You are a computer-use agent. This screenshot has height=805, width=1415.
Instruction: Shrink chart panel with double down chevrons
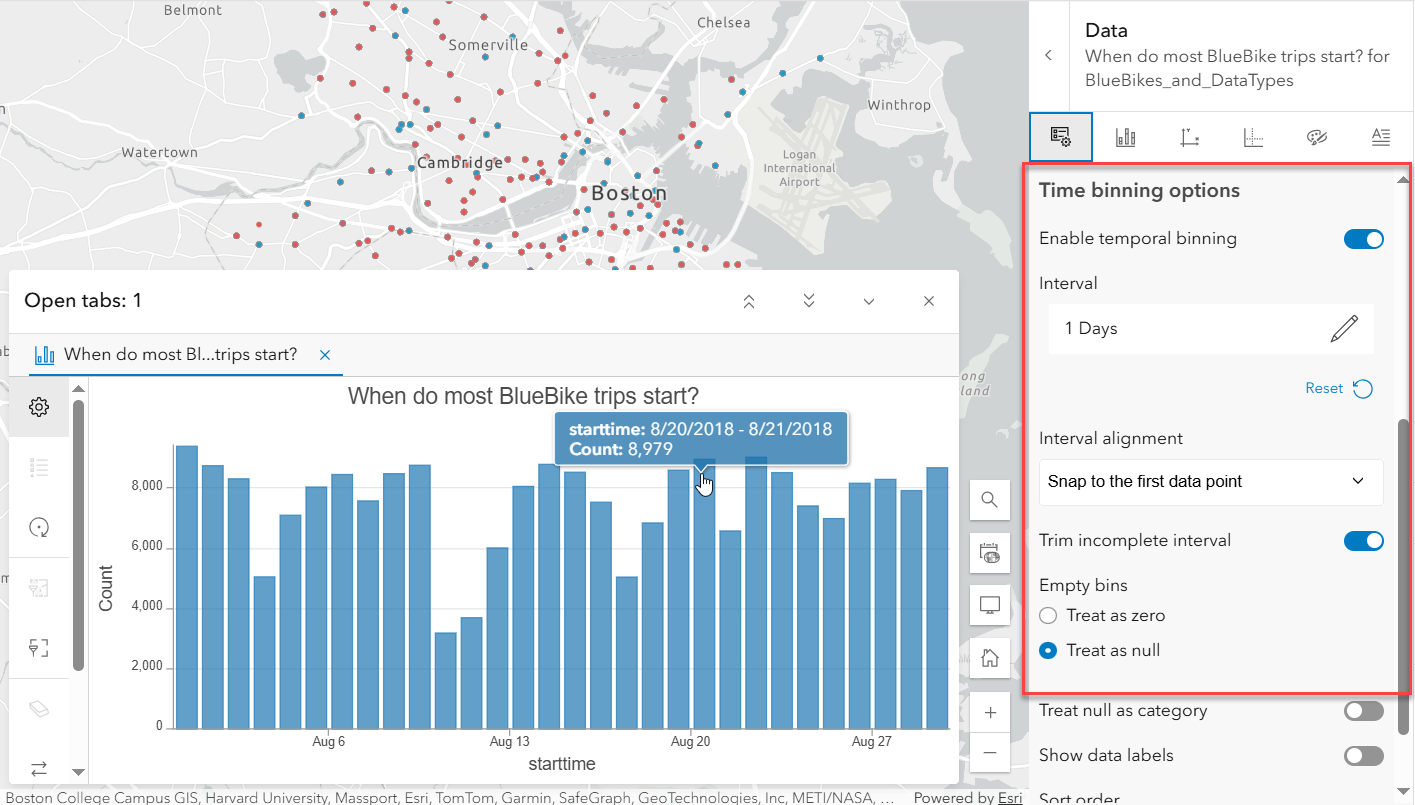coord(809,301)
